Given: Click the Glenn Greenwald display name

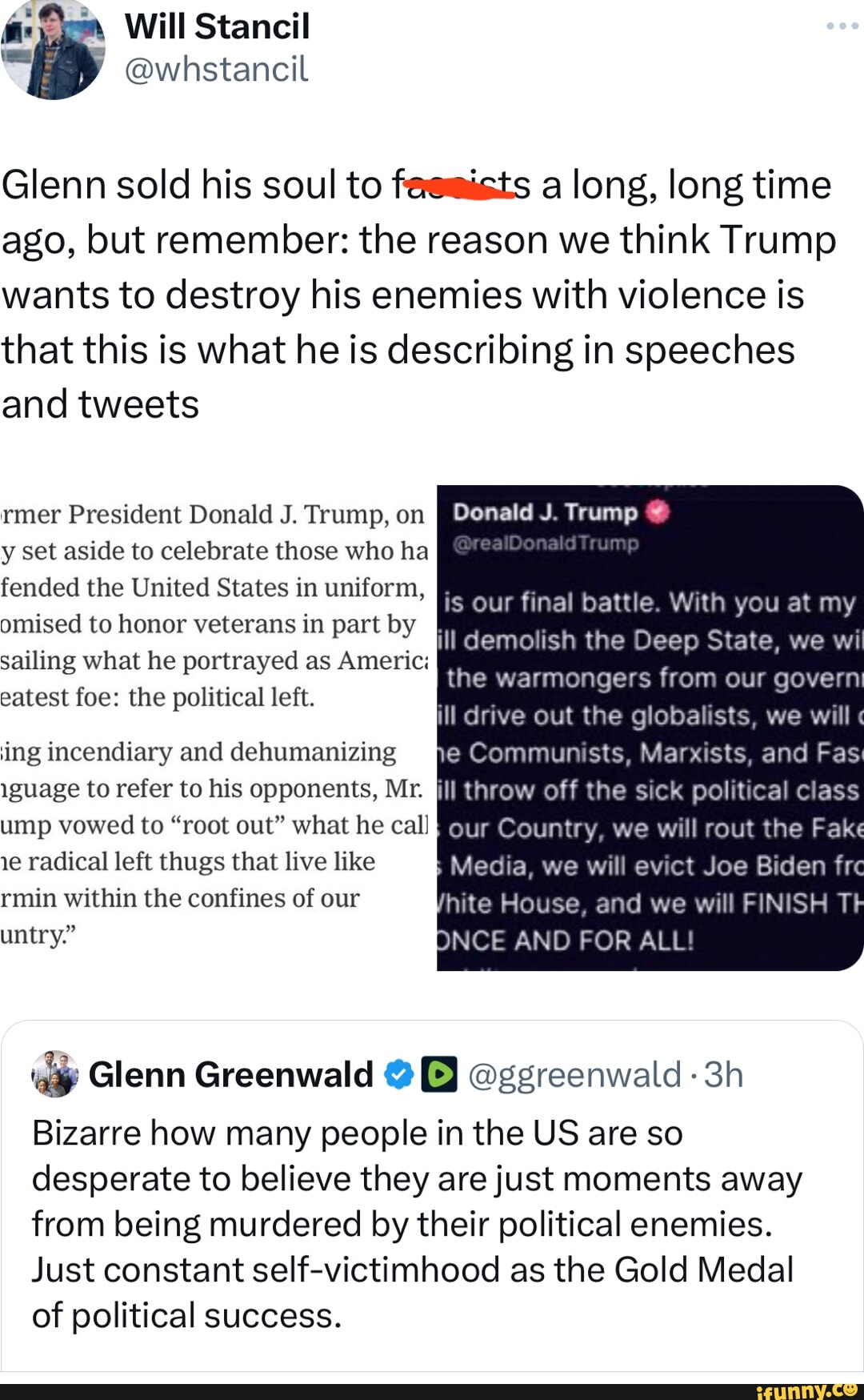Looking at the screenshot, I should 230,1075.
